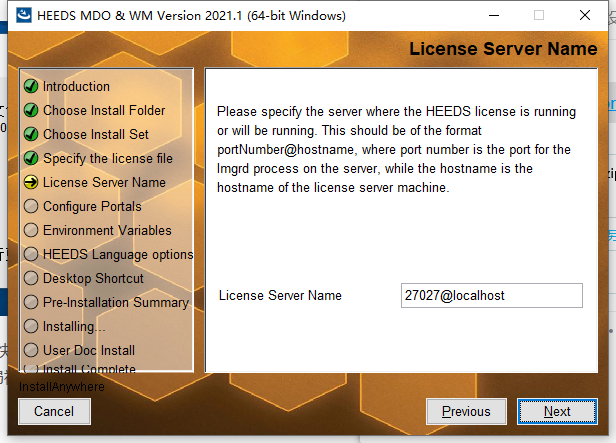Click the yellow arrow beside License Server Name step
Screen dimensions: 616x443
[31, 182]
